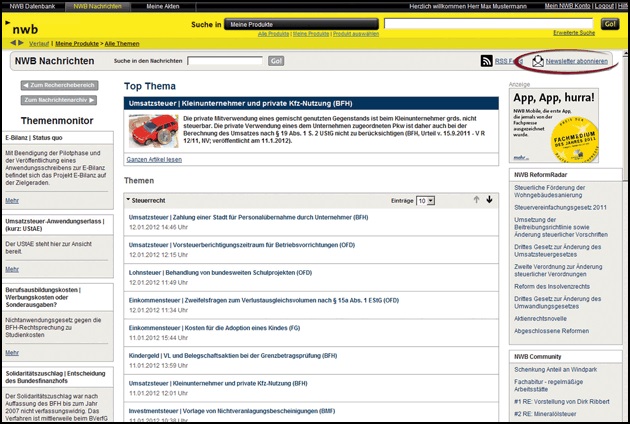Collapse the Steuerrecht section
Screen dimensions: 630x424
pos(128,201)
